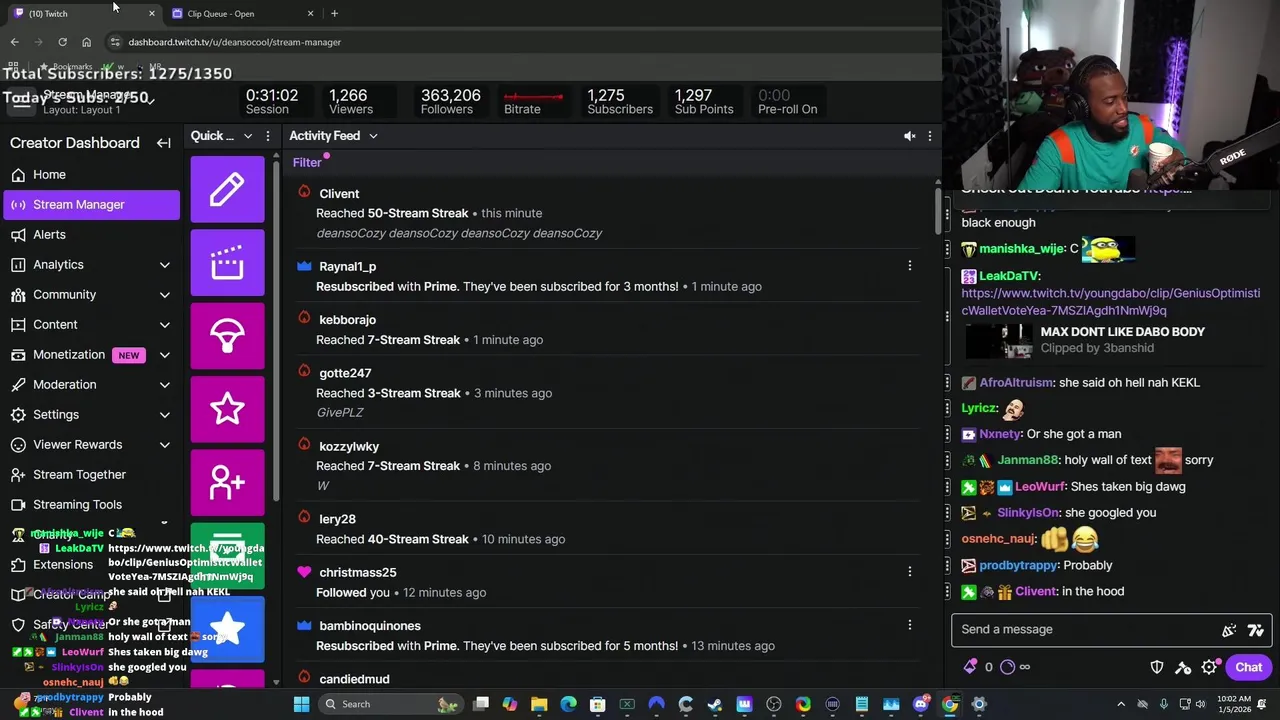Click LeoWurf username in chat

(x=1039, y=487)
